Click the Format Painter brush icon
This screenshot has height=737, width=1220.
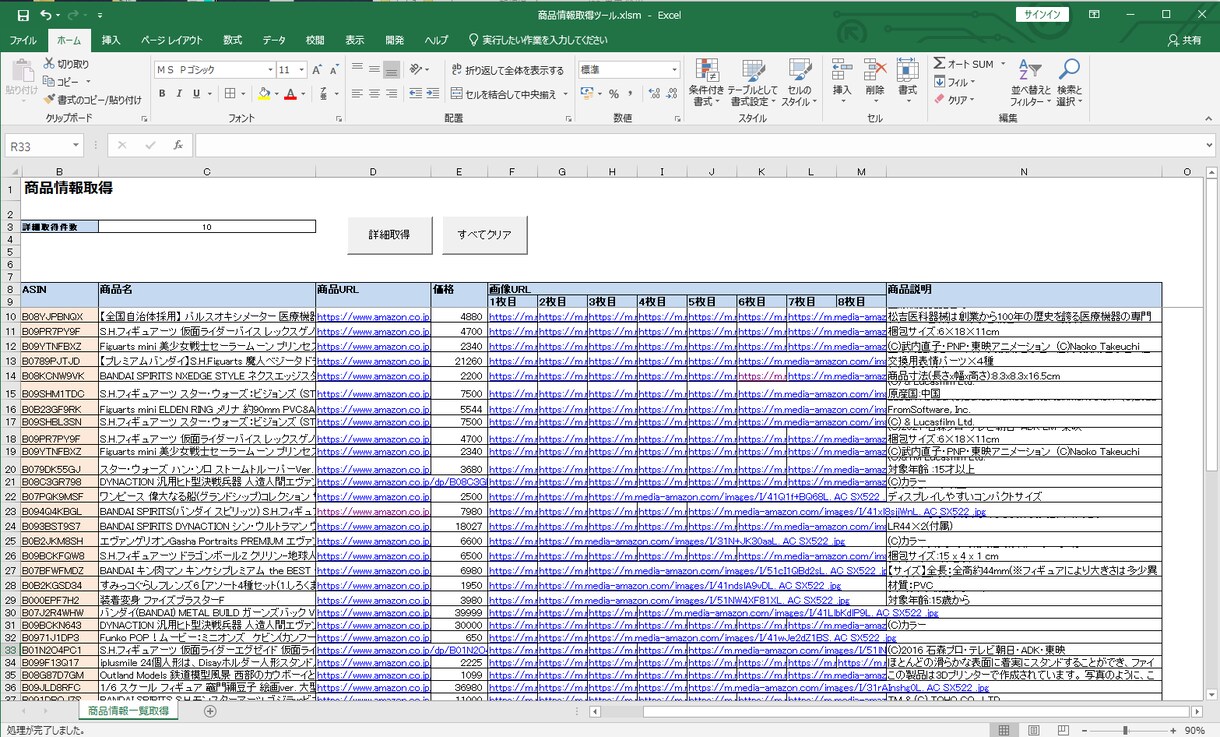pos(49,100)
